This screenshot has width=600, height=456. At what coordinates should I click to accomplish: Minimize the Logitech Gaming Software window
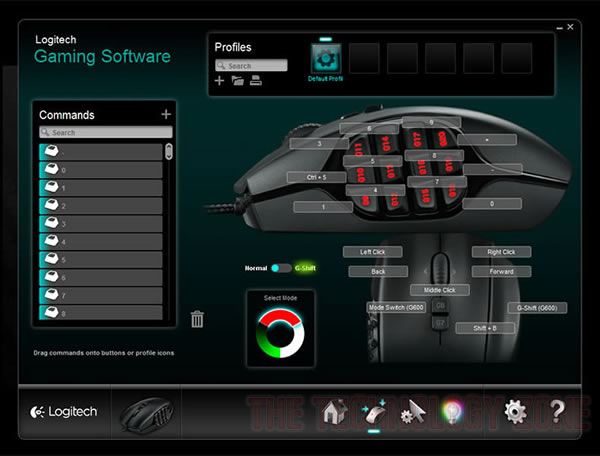point(559,28)
